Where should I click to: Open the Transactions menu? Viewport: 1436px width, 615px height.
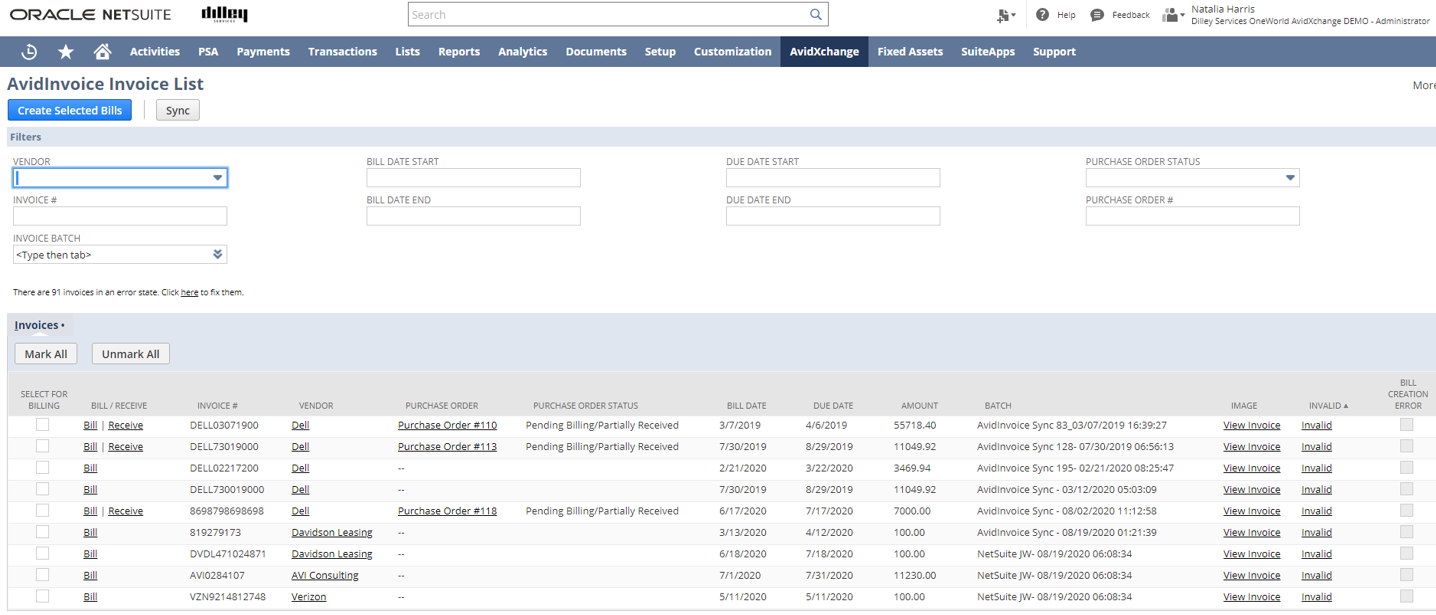tap(342, 52)
